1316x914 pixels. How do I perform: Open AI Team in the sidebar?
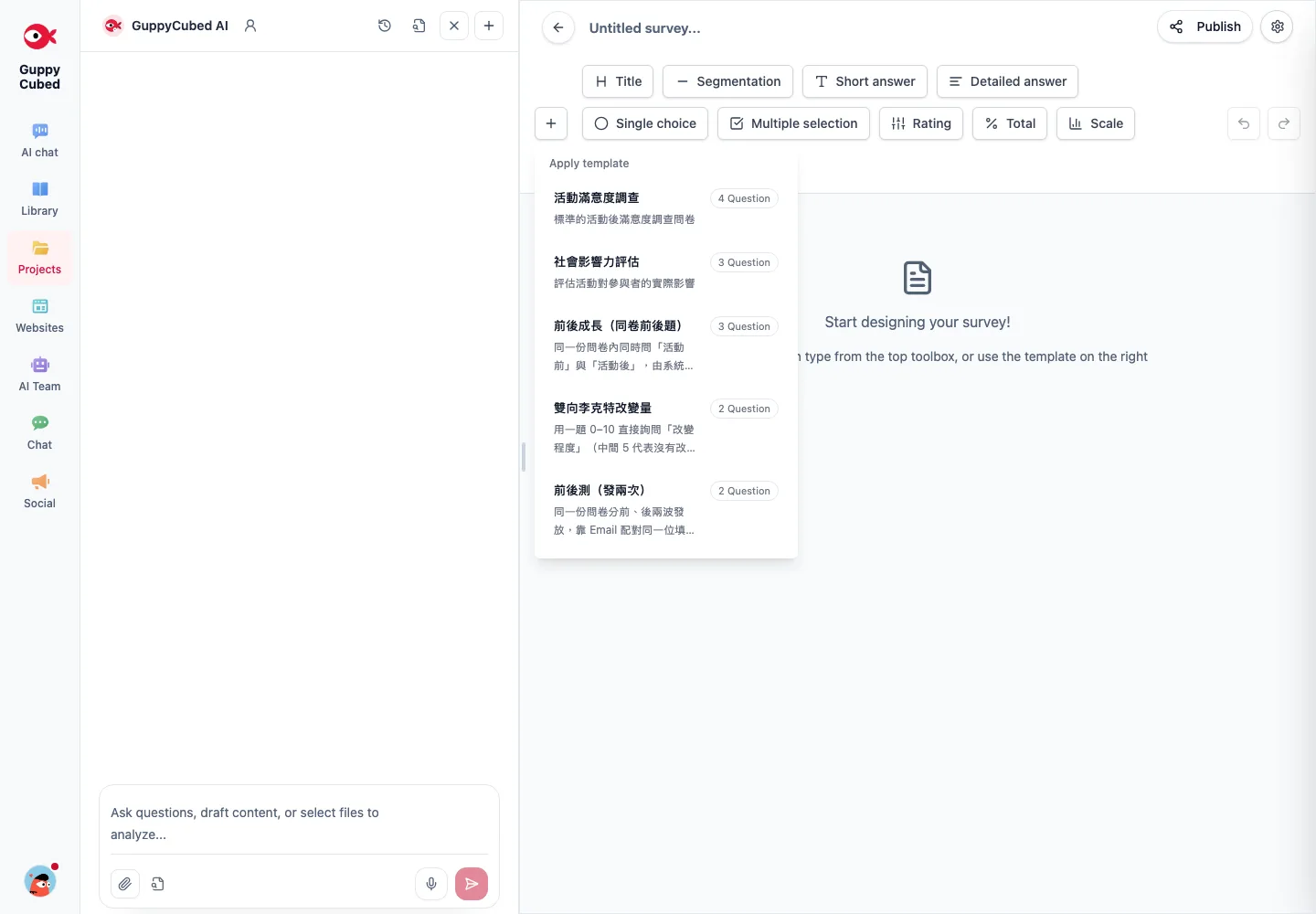(x=39, y=375)
